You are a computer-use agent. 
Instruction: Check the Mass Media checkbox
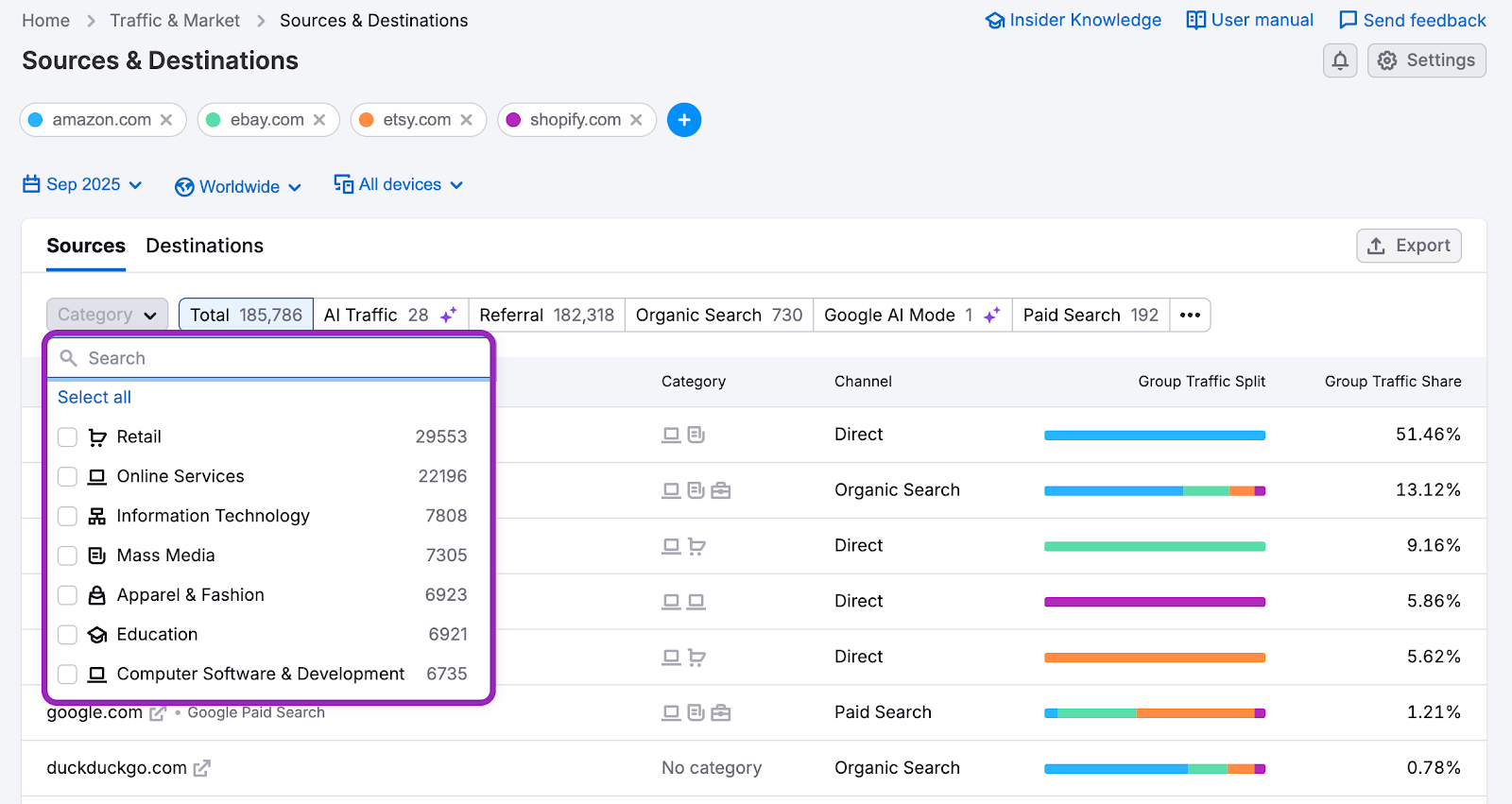pyautogui.click(x=67, y=556)
